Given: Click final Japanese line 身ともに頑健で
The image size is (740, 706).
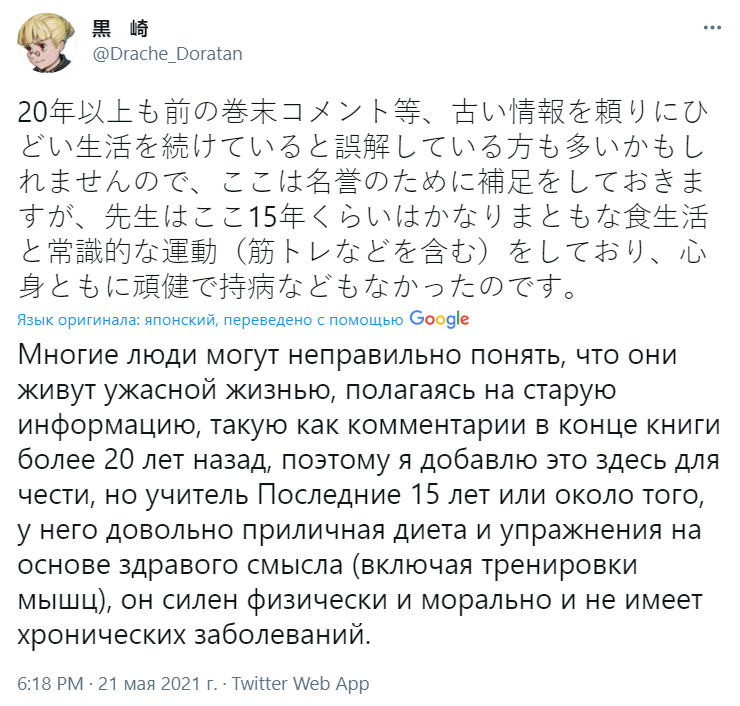Looking at the screenshot, I should 297,287.
